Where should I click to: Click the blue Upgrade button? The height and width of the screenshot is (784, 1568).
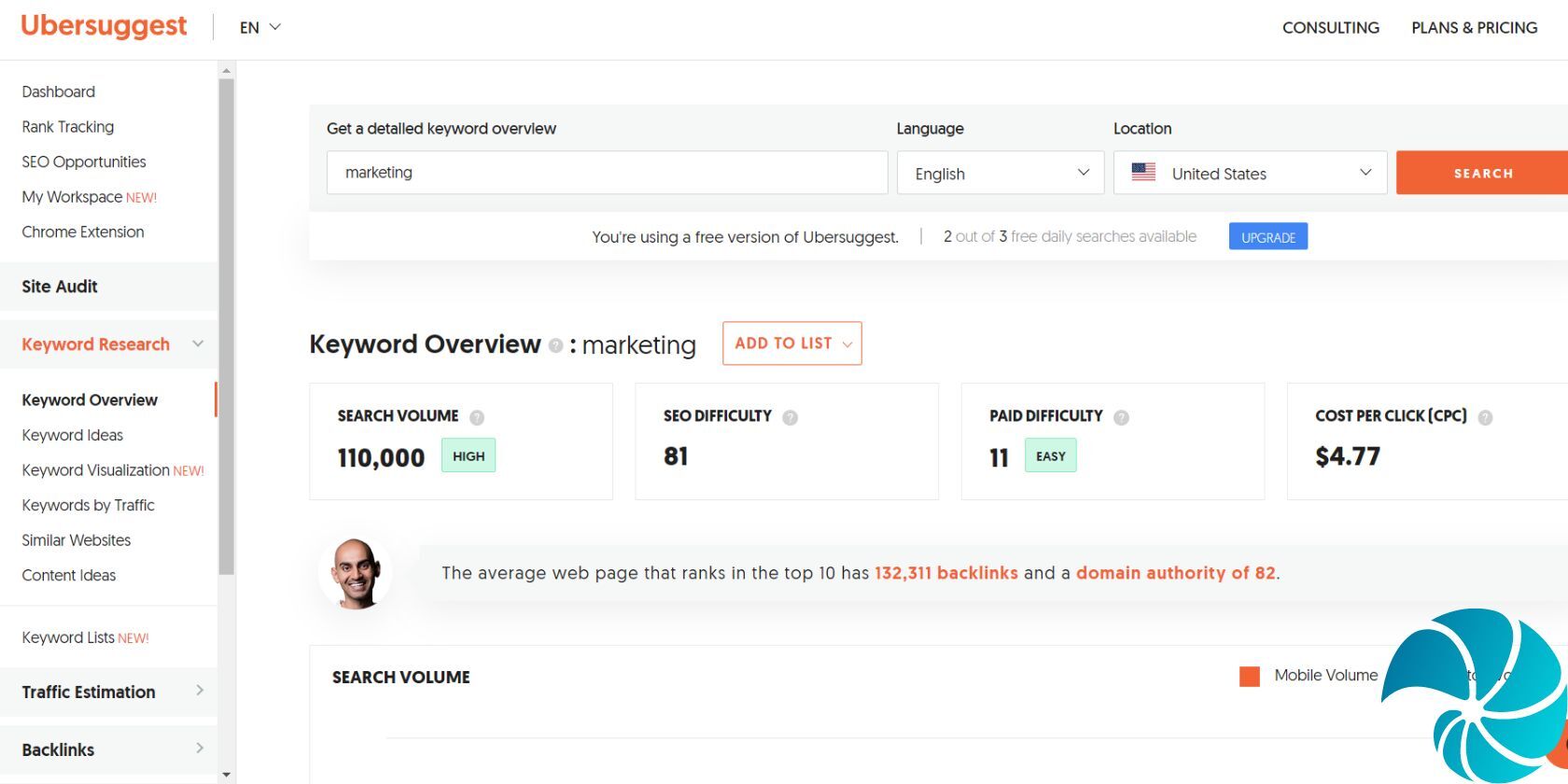(1267, 237)
